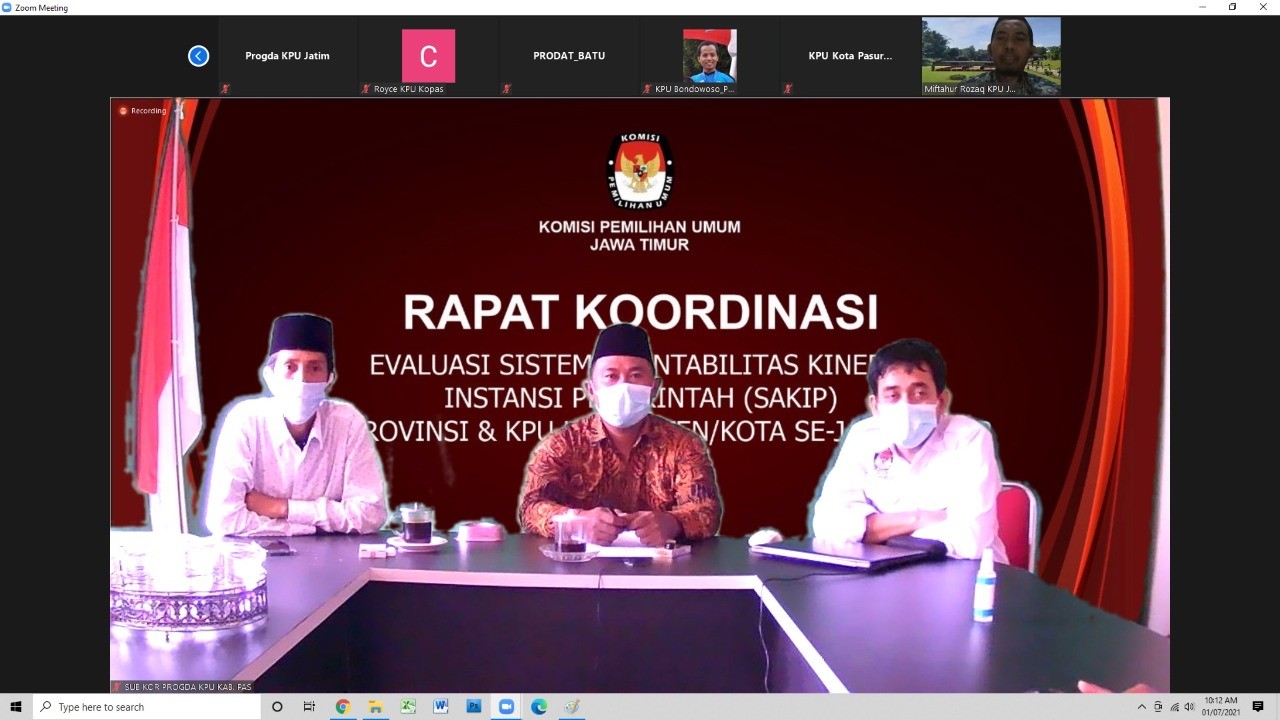Click the previous participants arrow button
The image size is (1280, 720).
point(198,56)
